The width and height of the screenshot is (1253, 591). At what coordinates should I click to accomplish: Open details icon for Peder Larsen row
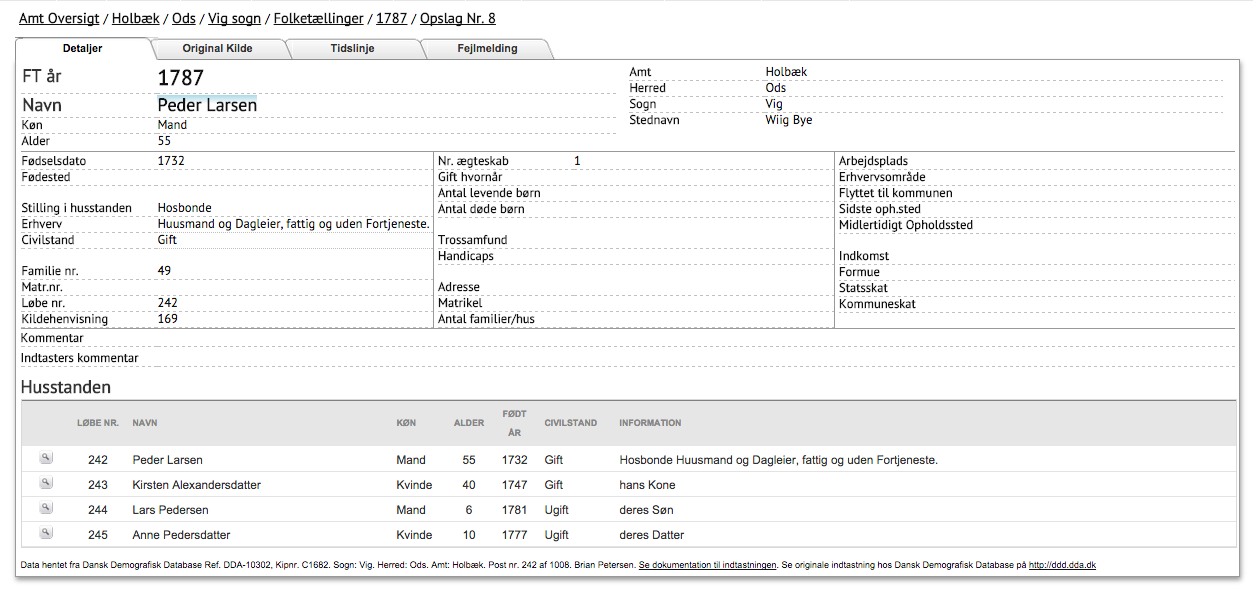(x=45, y=458)
